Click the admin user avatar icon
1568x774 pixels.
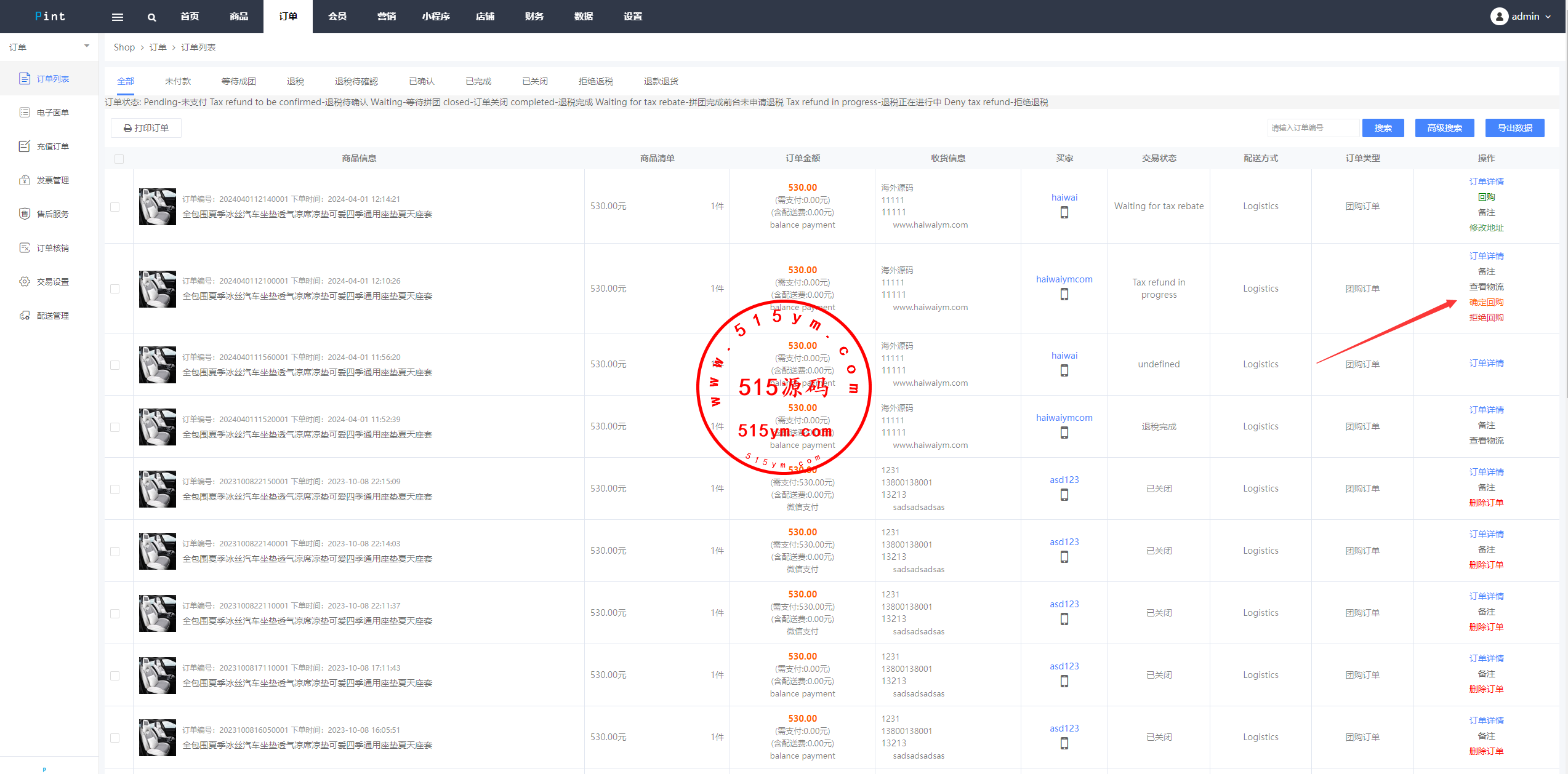point(1499,17)
